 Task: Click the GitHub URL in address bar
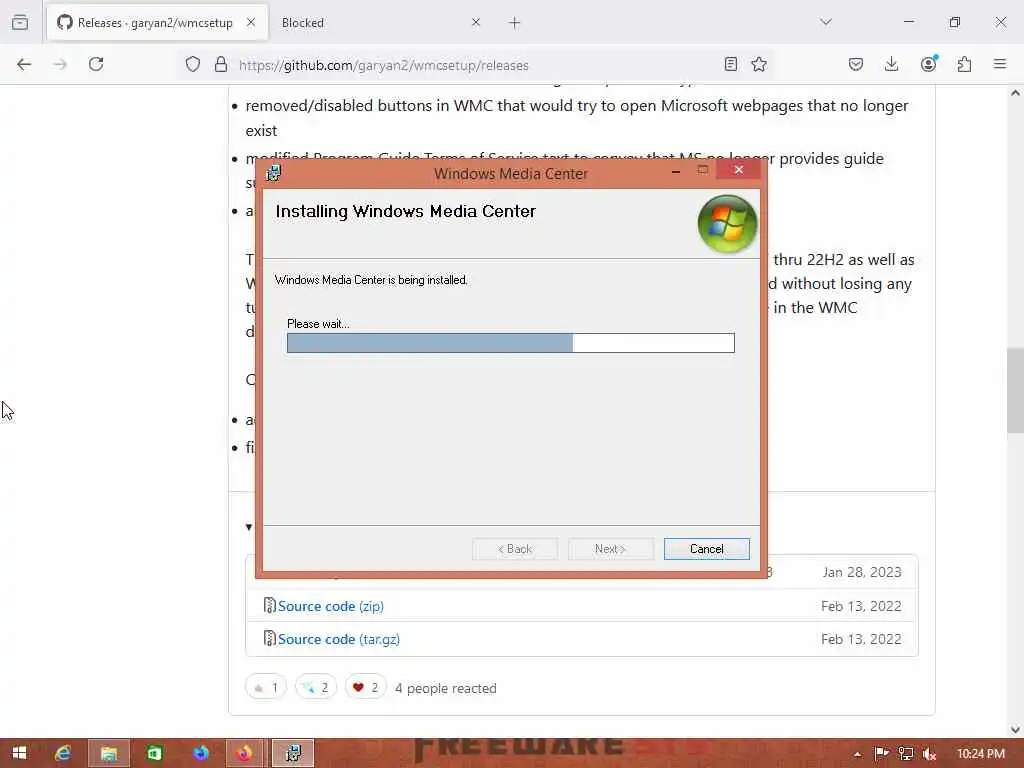pyautogui.click(x=383, y=65)
